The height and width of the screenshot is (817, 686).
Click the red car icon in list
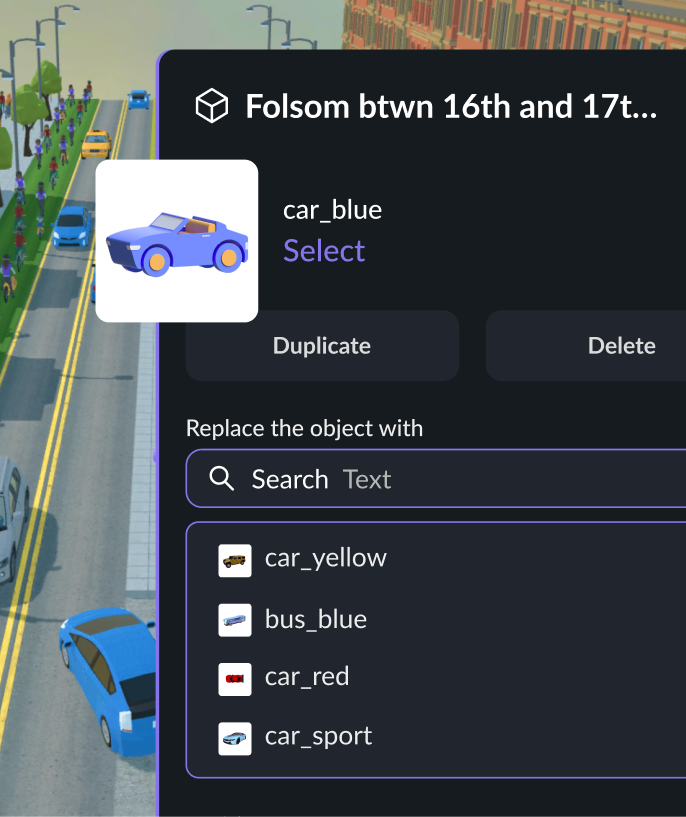pos(235,678)
